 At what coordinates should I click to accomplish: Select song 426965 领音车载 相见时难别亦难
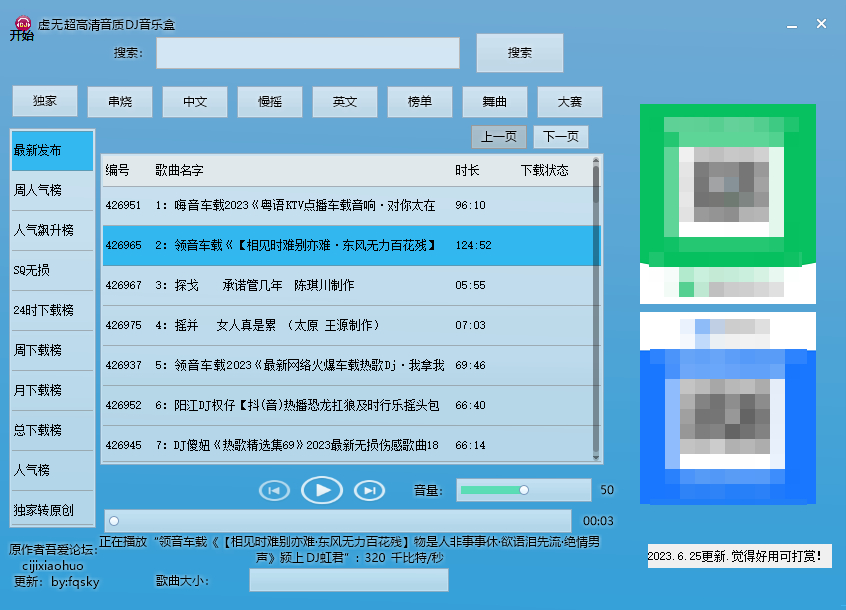[348, 245]
